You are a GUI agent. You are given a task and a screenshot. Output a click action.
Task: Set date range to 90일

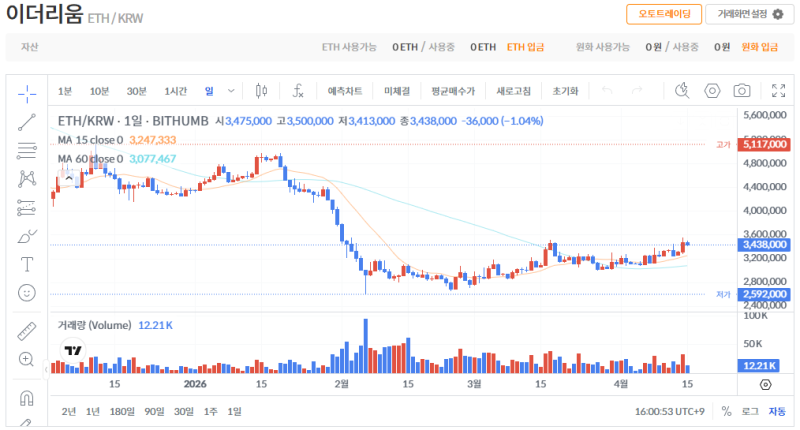pos(154,412)
